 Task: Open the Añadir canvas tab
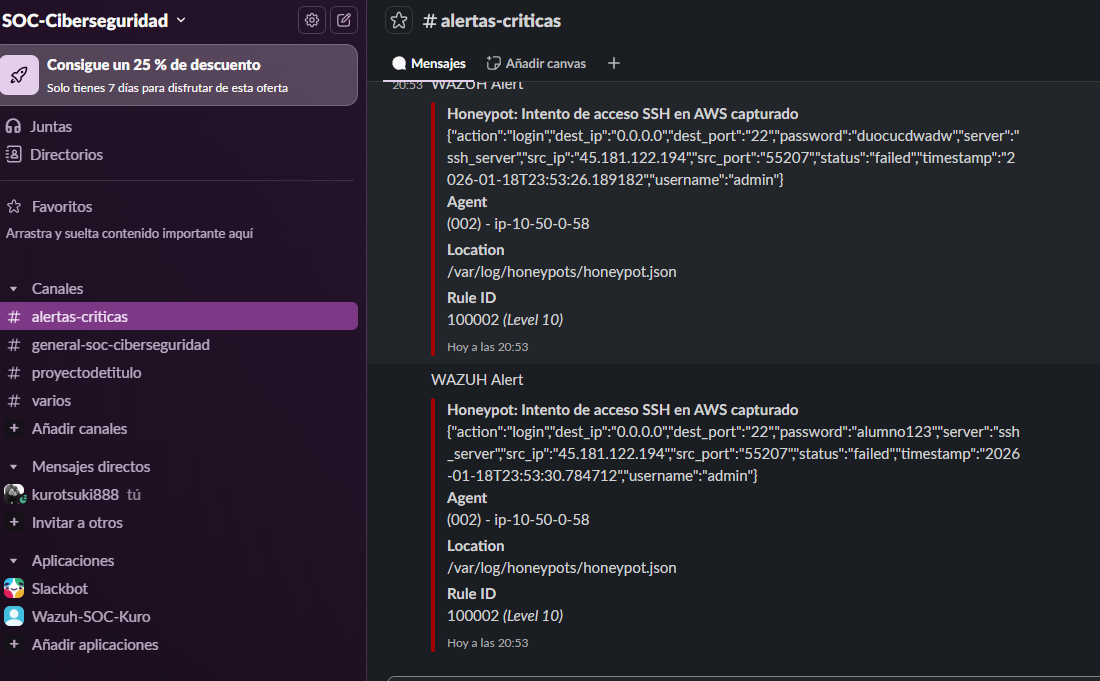pyautogui.click(x=537, y=63)
